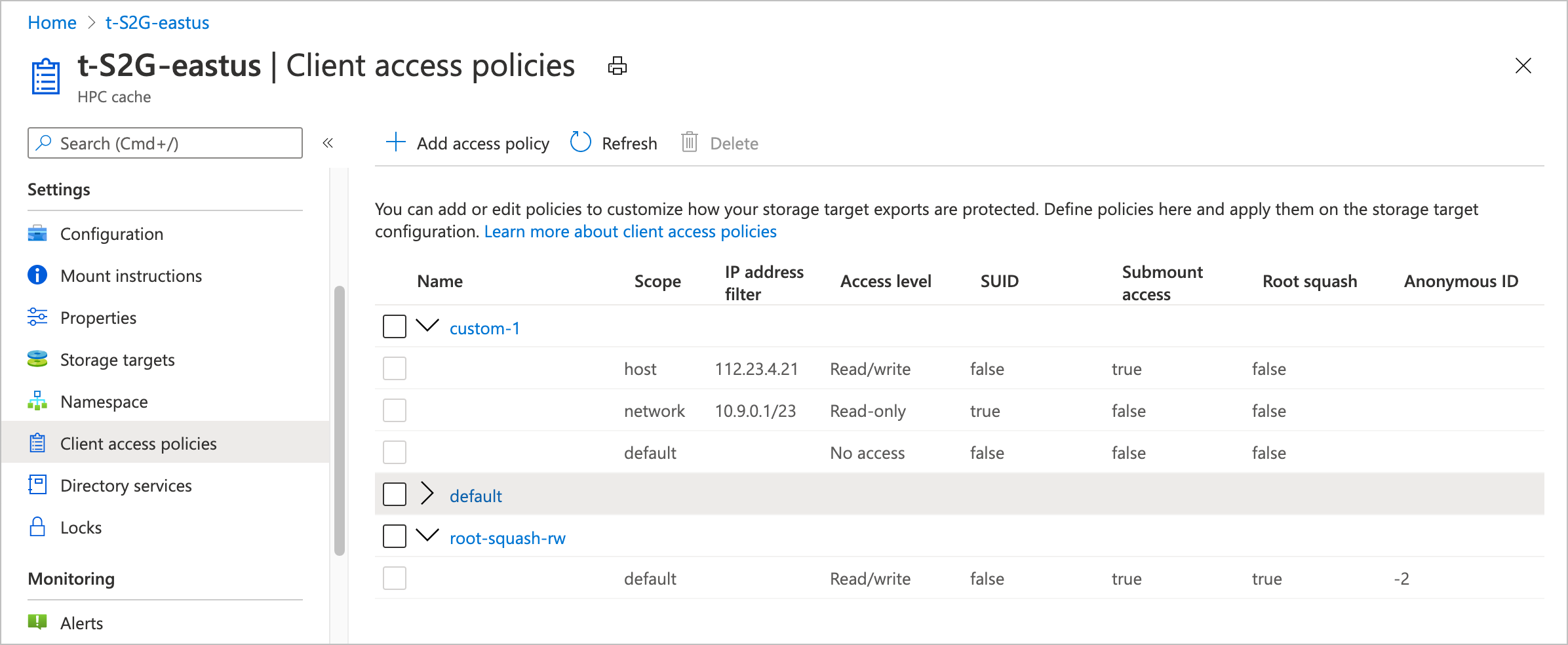This screenshot has height=645, width=1568.
Task: Collapse the custom-1 policy rules
Action: tap(427, 325)
